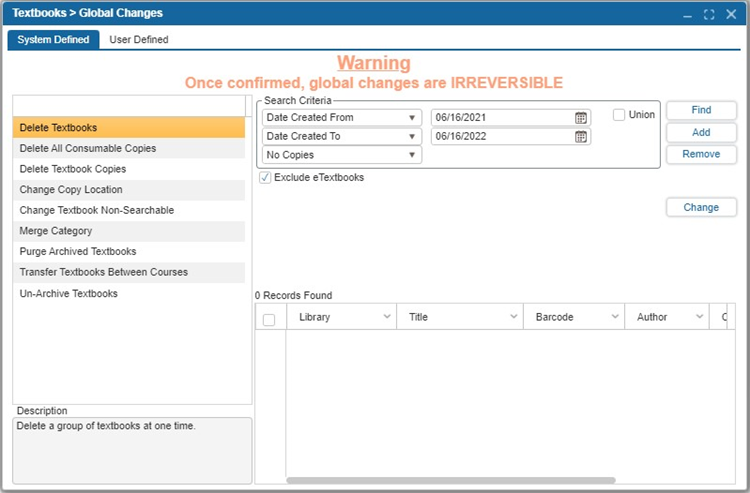This screenshot has height=493, width=750.
Task: Close the Global Changes window
Action: click(x=731, y=14)
